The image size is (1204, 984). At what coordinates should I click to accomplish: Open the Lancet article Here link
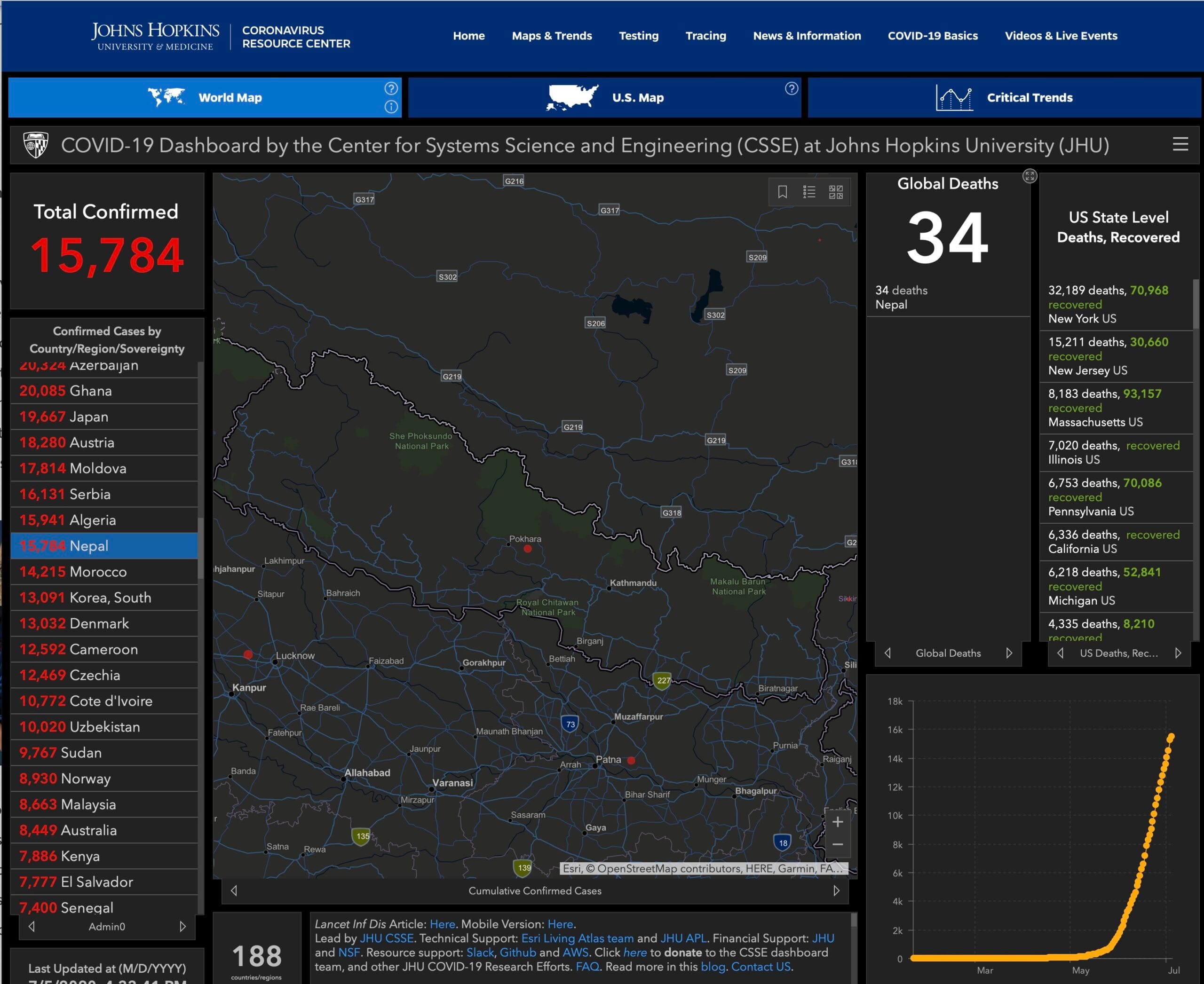tap(443, 924)
